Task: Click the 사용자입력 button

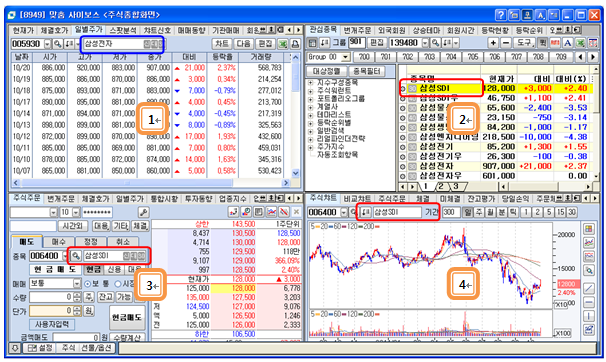Action: pyautogui.click(x=52, y=324)
